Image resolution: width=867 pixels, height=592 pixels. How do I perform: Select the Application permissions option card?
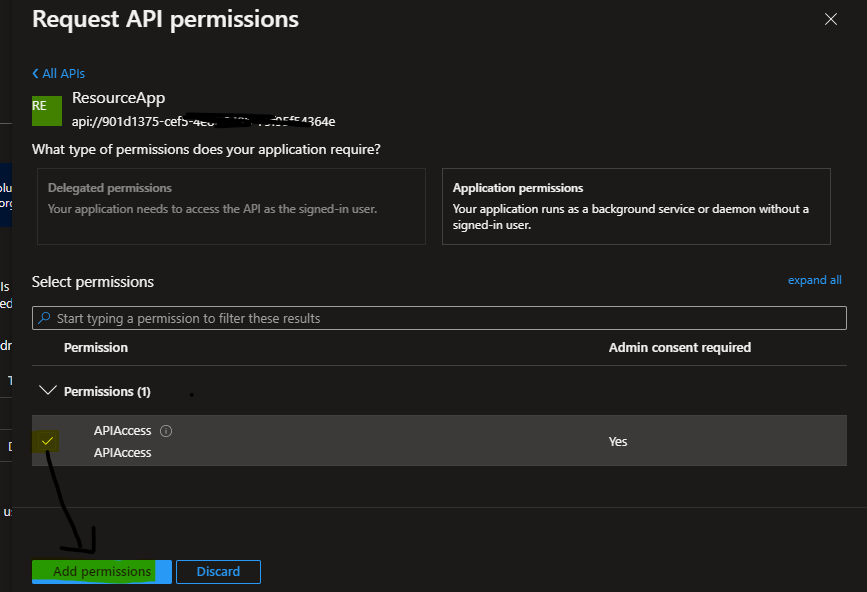pos(636,206)
